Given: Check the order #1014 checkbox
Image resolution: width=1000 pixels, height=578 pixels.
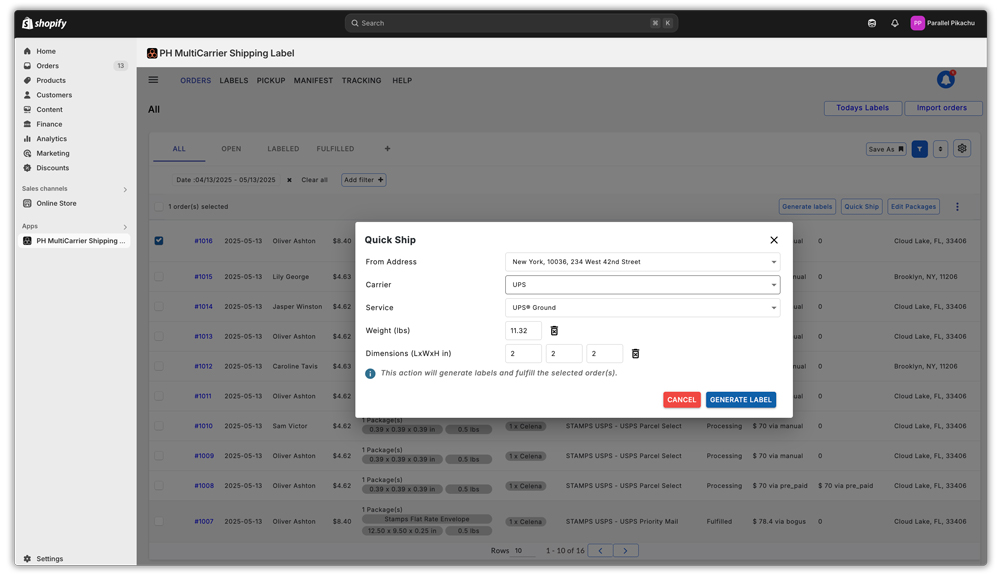Looking at the screenshot, I should pyautogui.click(x=159, y=307).
